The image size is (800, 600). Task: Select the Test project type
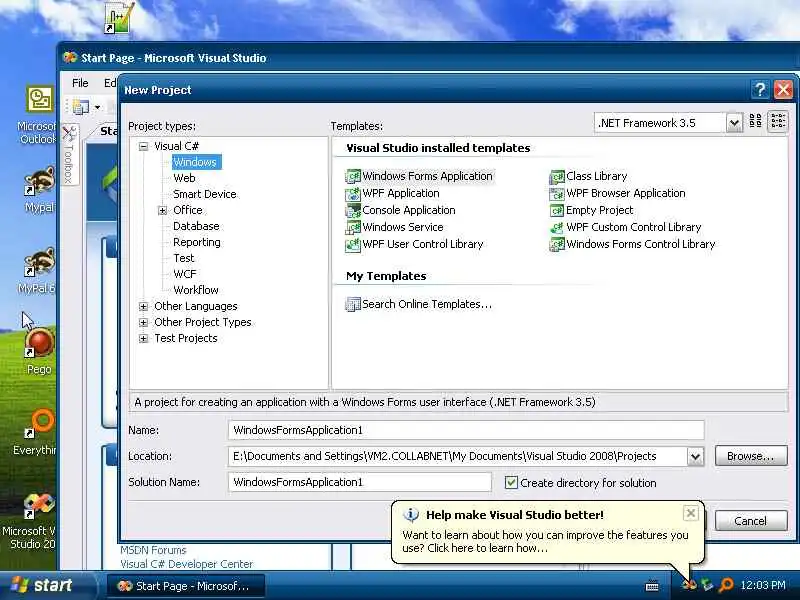point(184,258)
